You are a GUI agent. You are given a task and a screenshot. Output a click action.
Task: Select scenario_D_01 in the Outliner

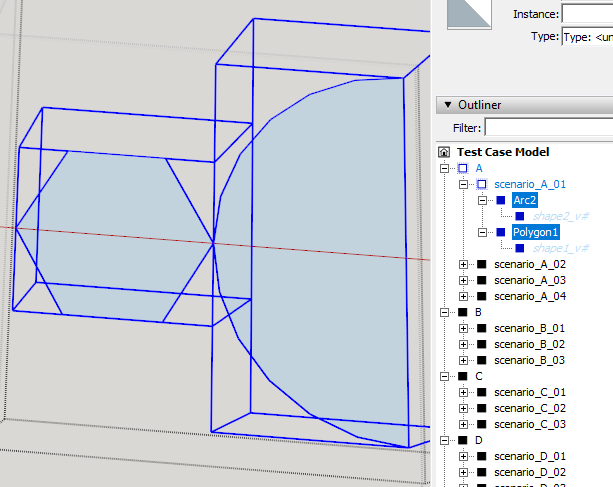(x=530, y=457)
